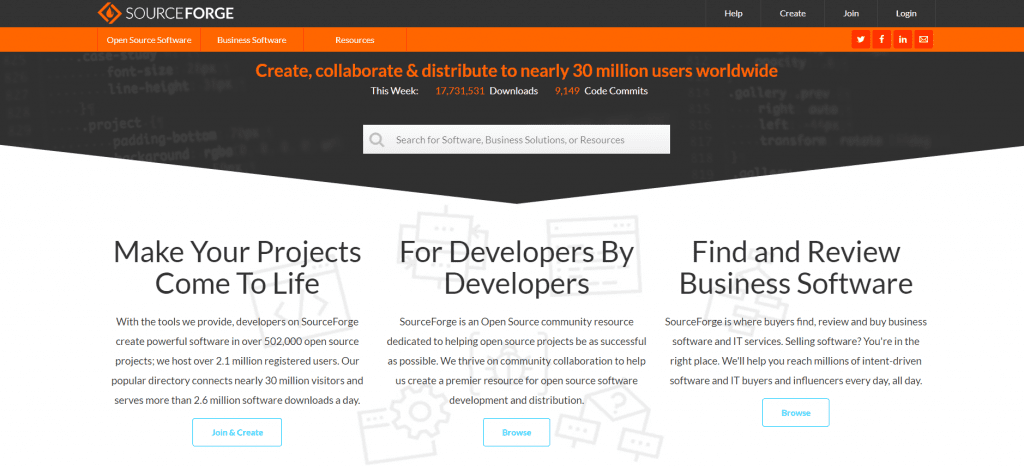Click the Create, collaborate & distribute headline

(517, 70)
